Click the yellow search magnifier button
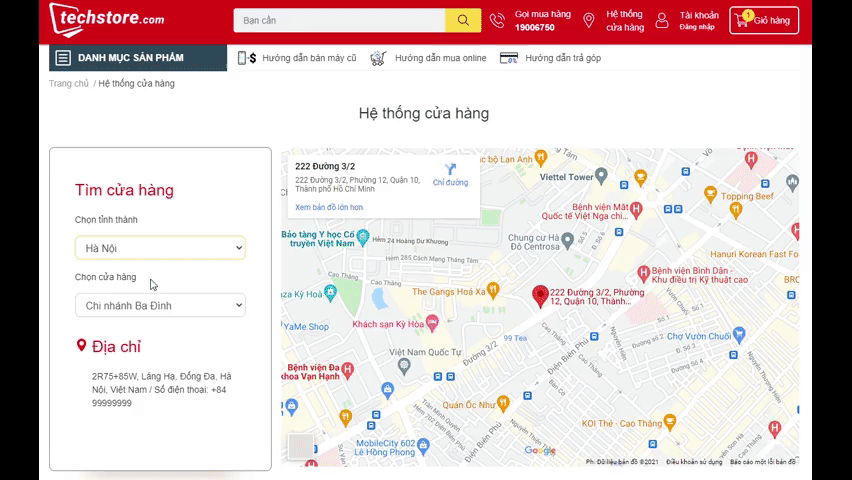Viewport: 852px width, 480px height. click(x=463, y=20)
